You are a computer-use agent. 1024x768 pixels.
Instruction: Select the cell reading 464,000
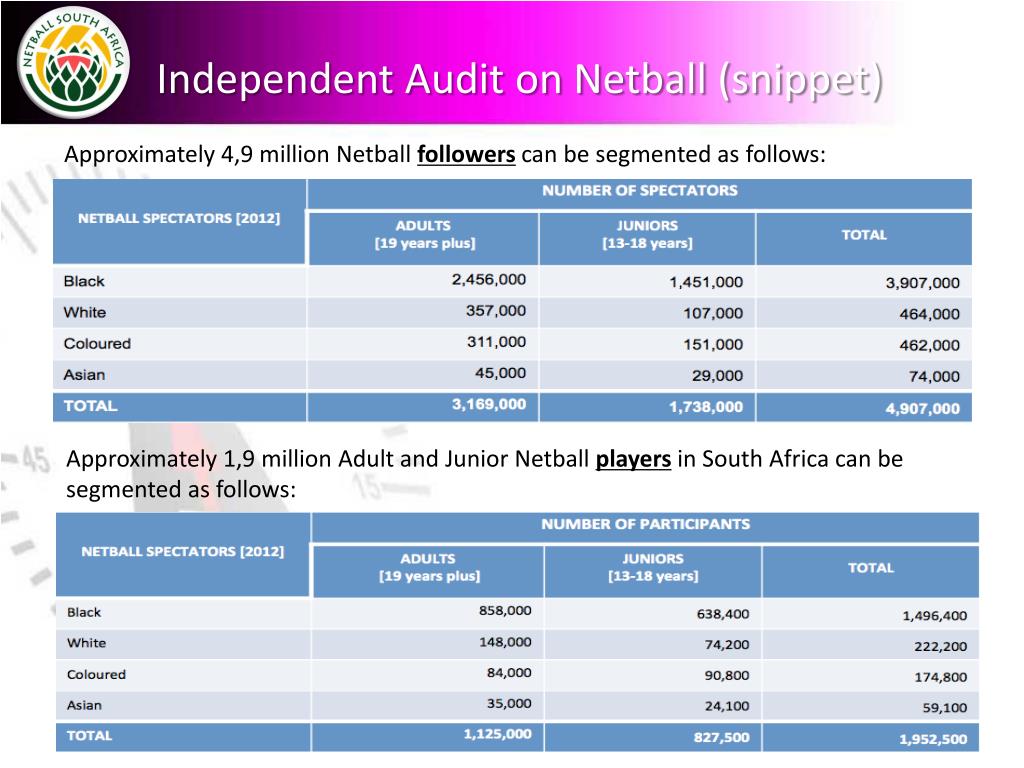click(929, 314)
